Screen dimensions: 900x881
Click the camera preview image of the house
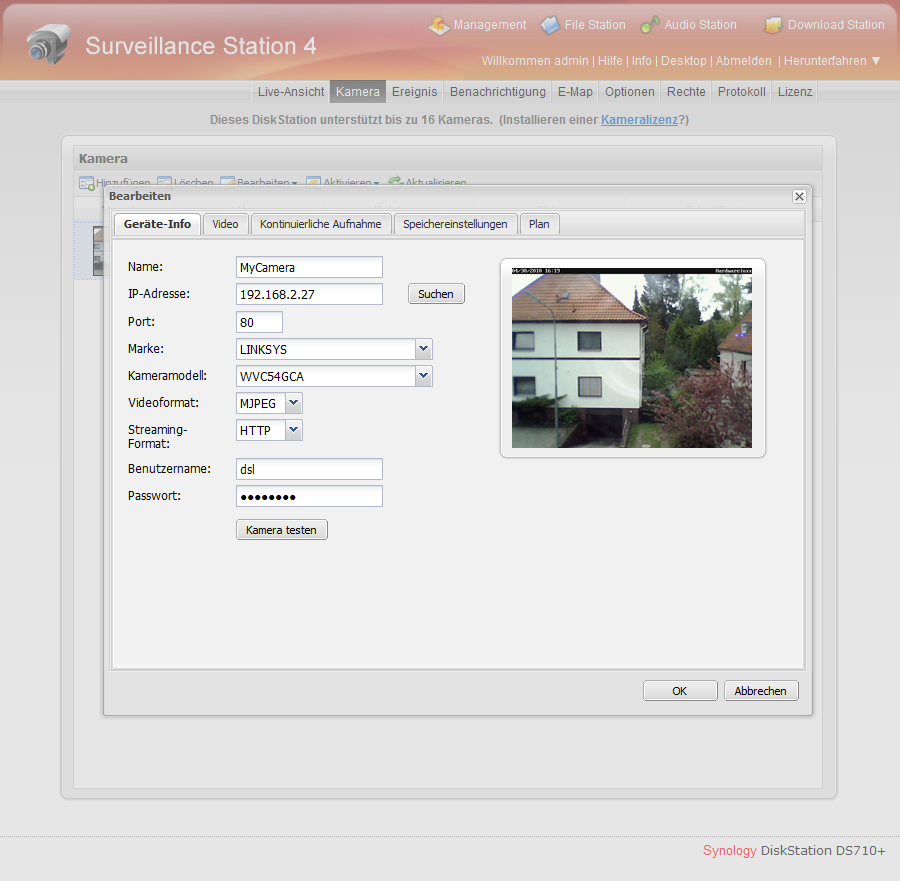point(632,358)
